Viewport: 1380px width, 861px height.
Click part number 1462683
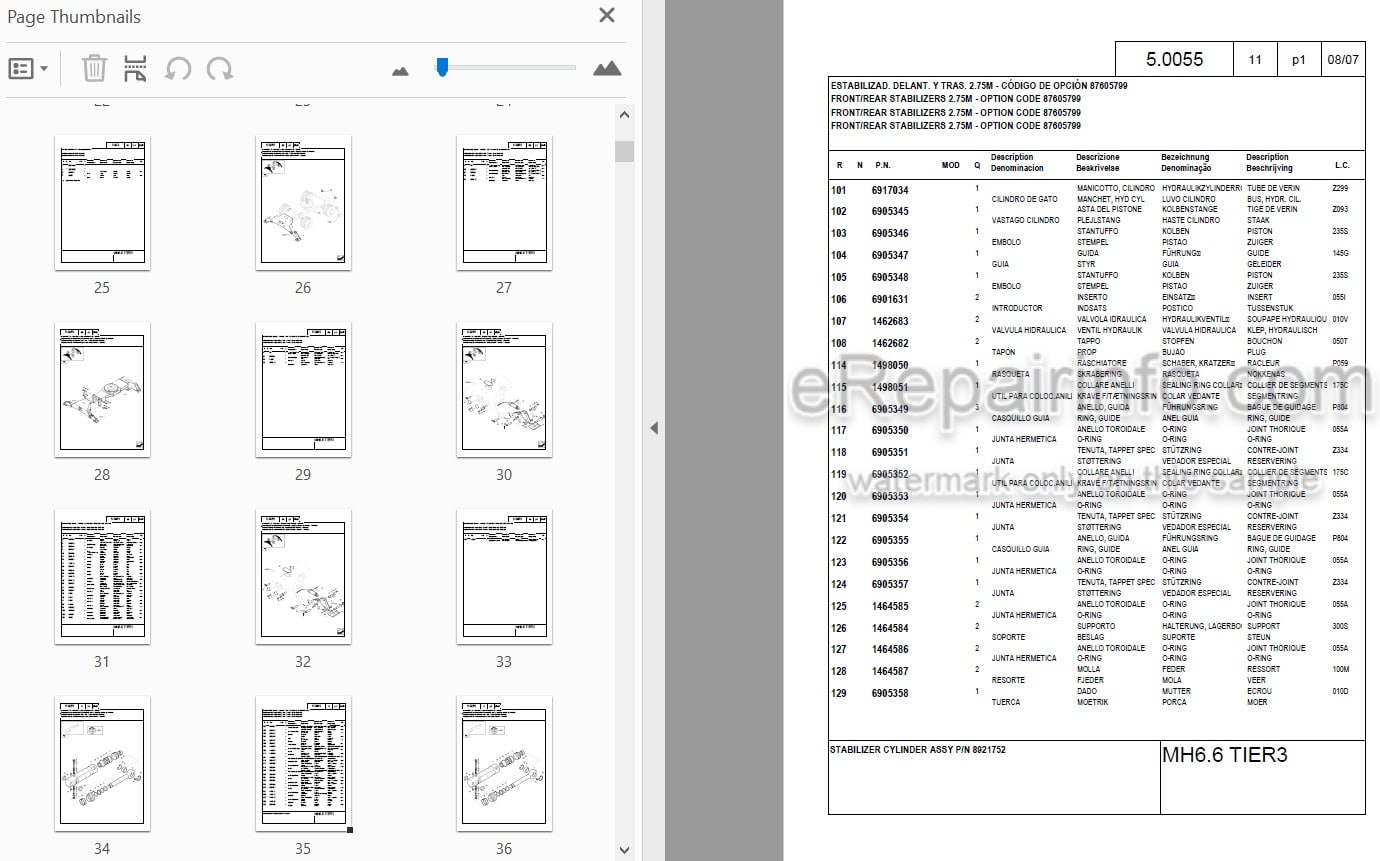click(x=890, y=322)
